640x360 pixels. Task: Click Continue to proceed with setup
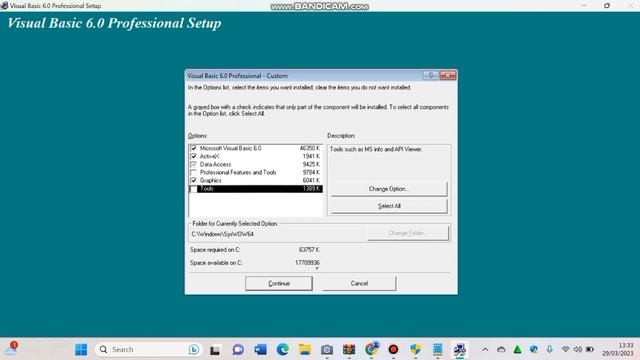point(279,283)
